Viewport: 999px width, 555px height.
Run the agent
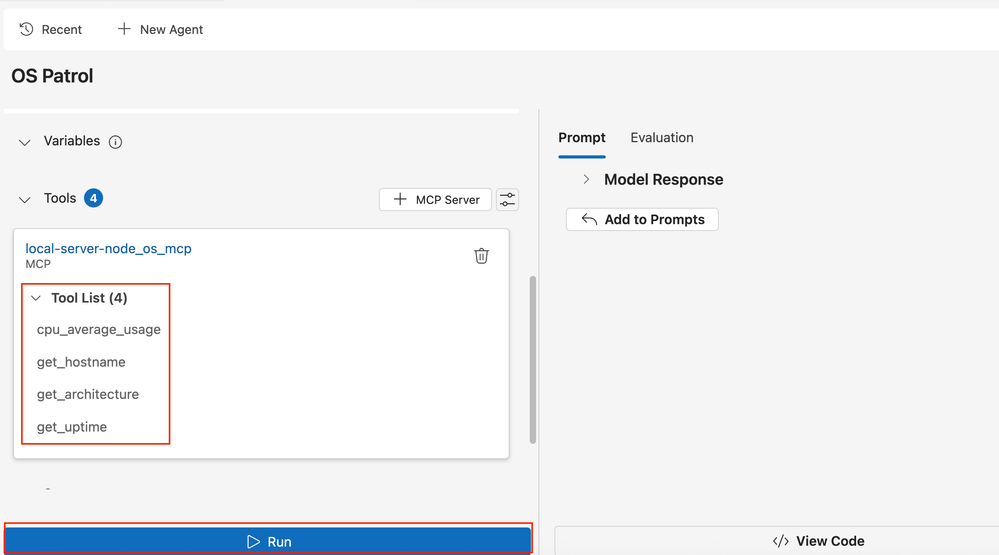point(268,541)
